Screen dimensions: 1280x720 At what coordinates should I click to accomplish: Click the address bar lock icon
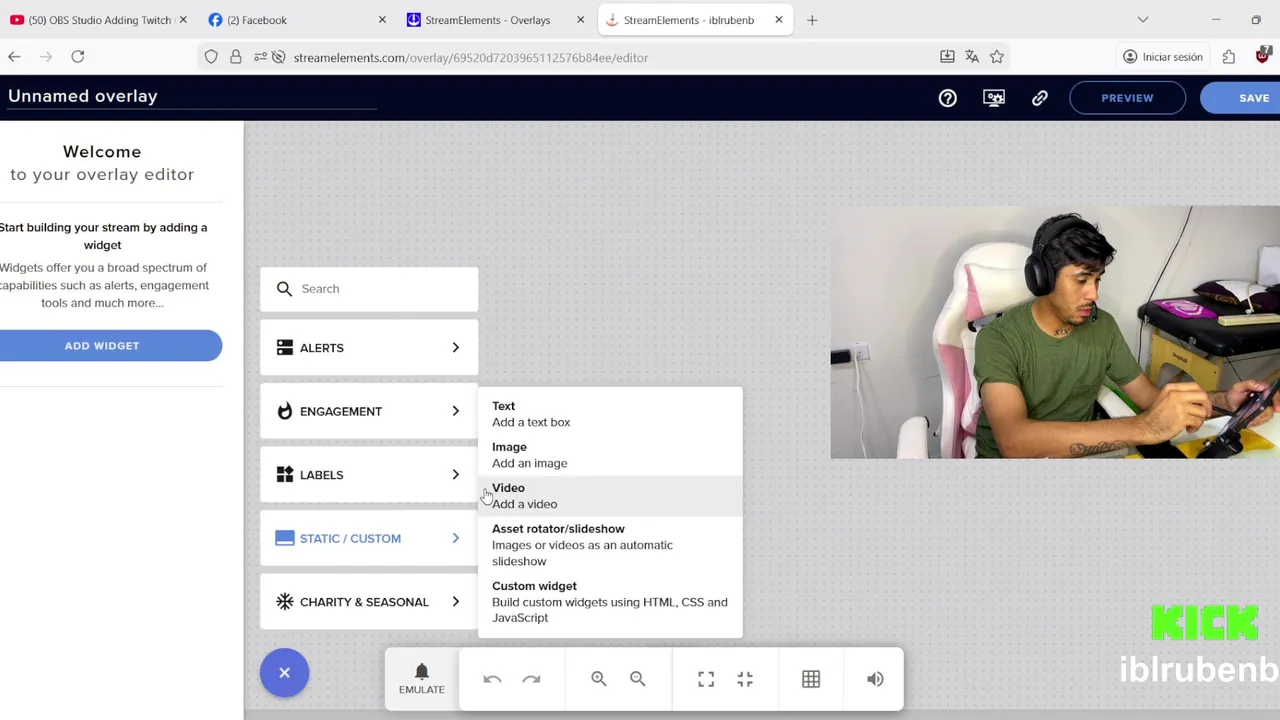tap(236, 57)
